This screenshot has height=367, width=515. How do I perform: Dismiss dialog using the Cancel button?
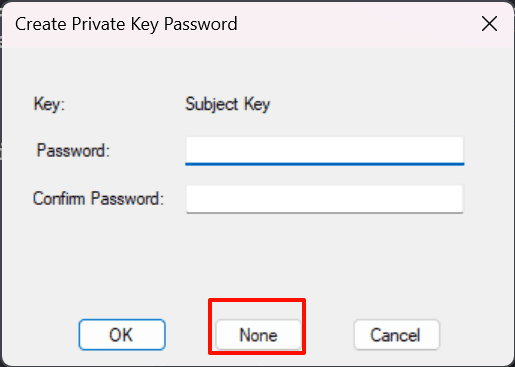pyautogui.click(x=396, y=335)
